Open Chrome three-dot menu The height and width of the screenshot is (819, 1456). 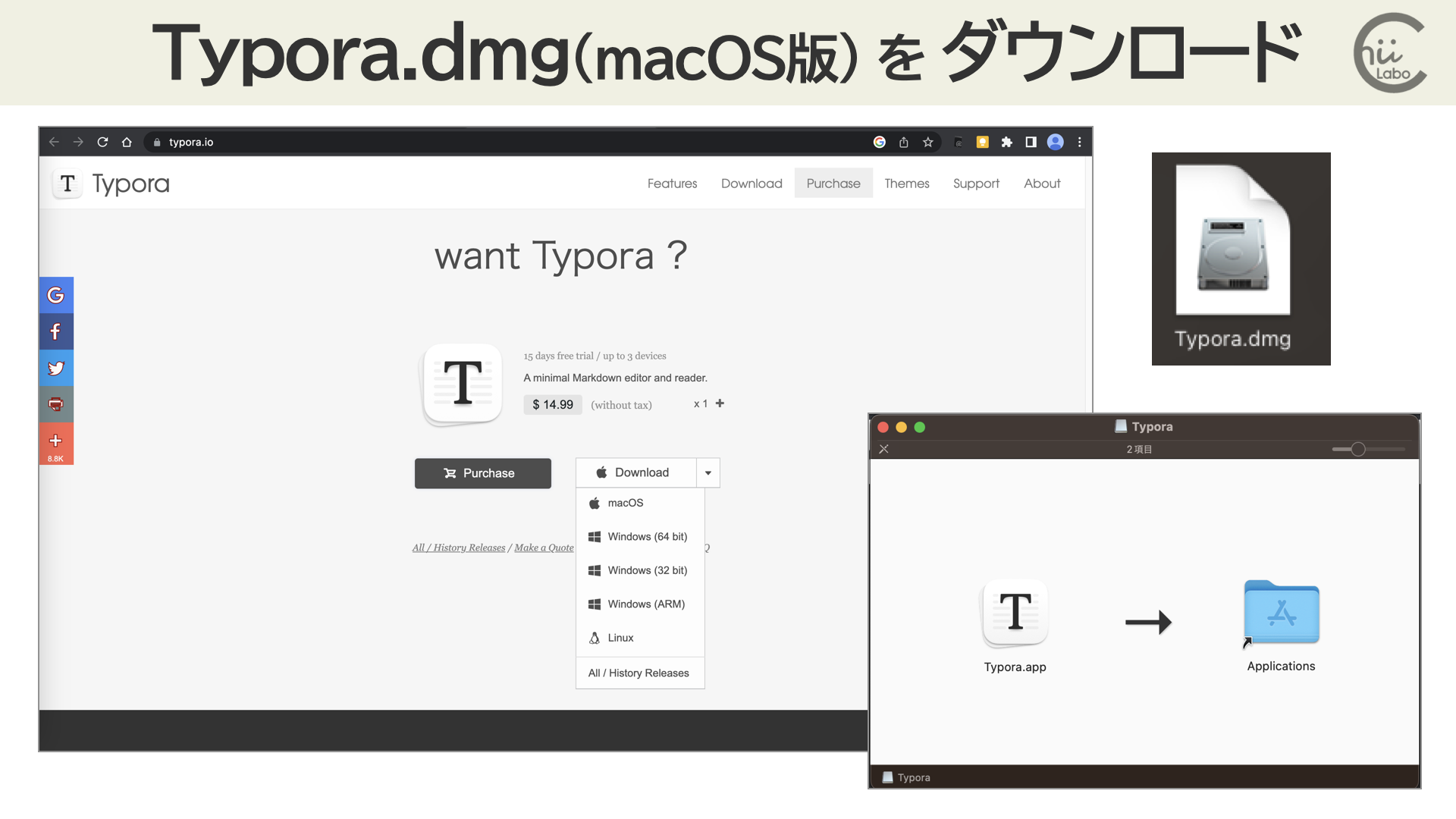click(x=1079, y=142)
